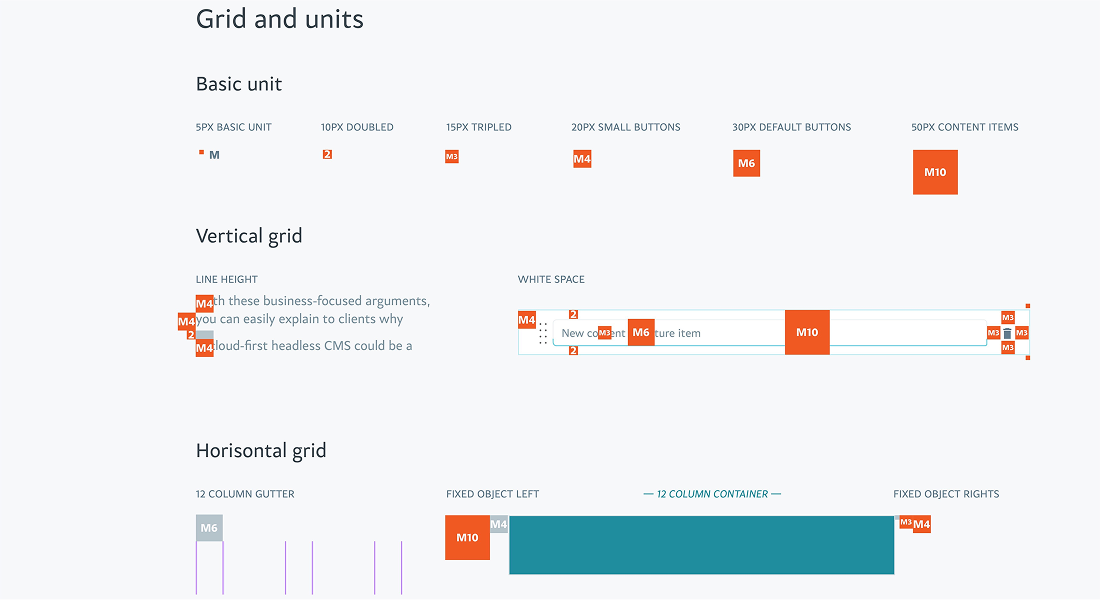The image size is (1100, 600).
Task: Select the 12 COLUMN CONTAINER label
Action: click(712, 493)
